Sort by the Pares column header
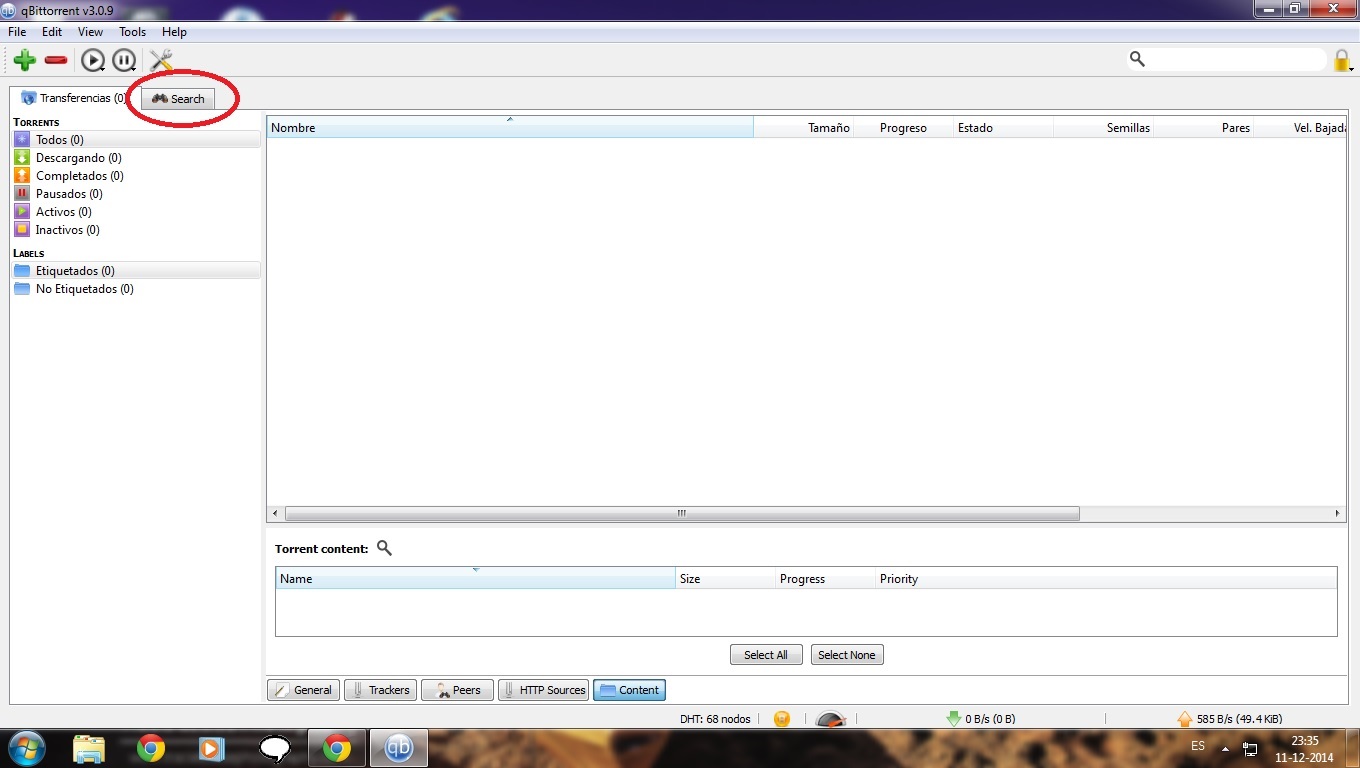This screenshot has width=1360, height=768. [x=1203, y=127]
